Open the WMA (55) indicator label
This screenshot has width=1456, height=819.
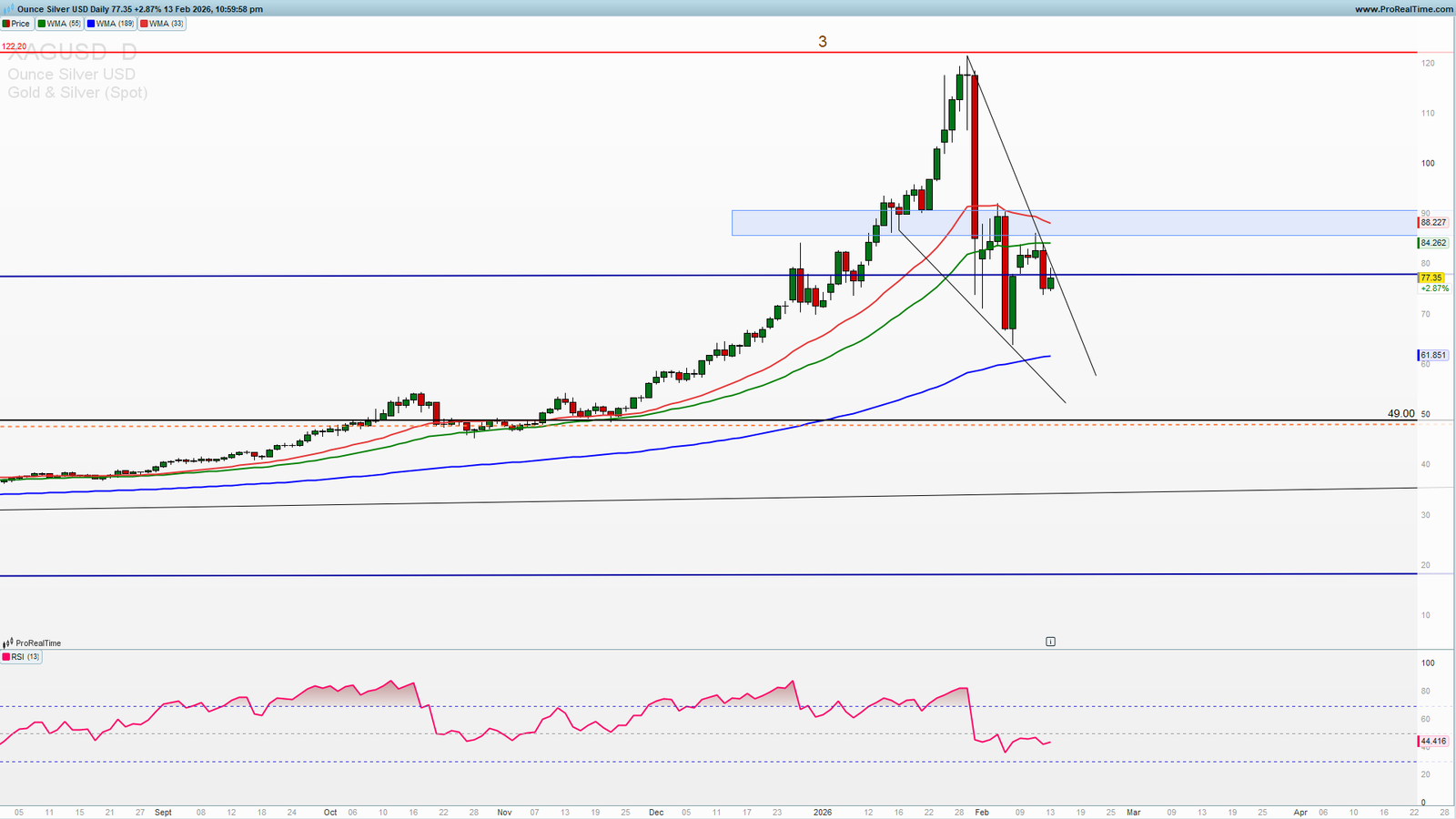click(x=59, y=24)
